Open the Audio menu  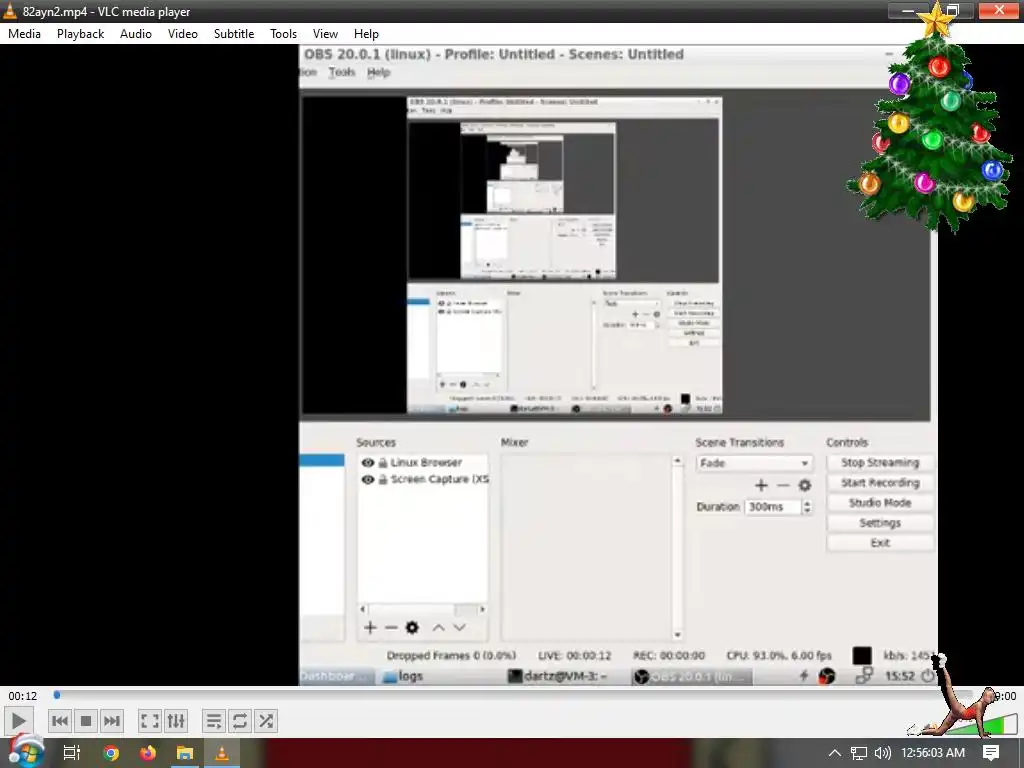(x=136, y=34)
